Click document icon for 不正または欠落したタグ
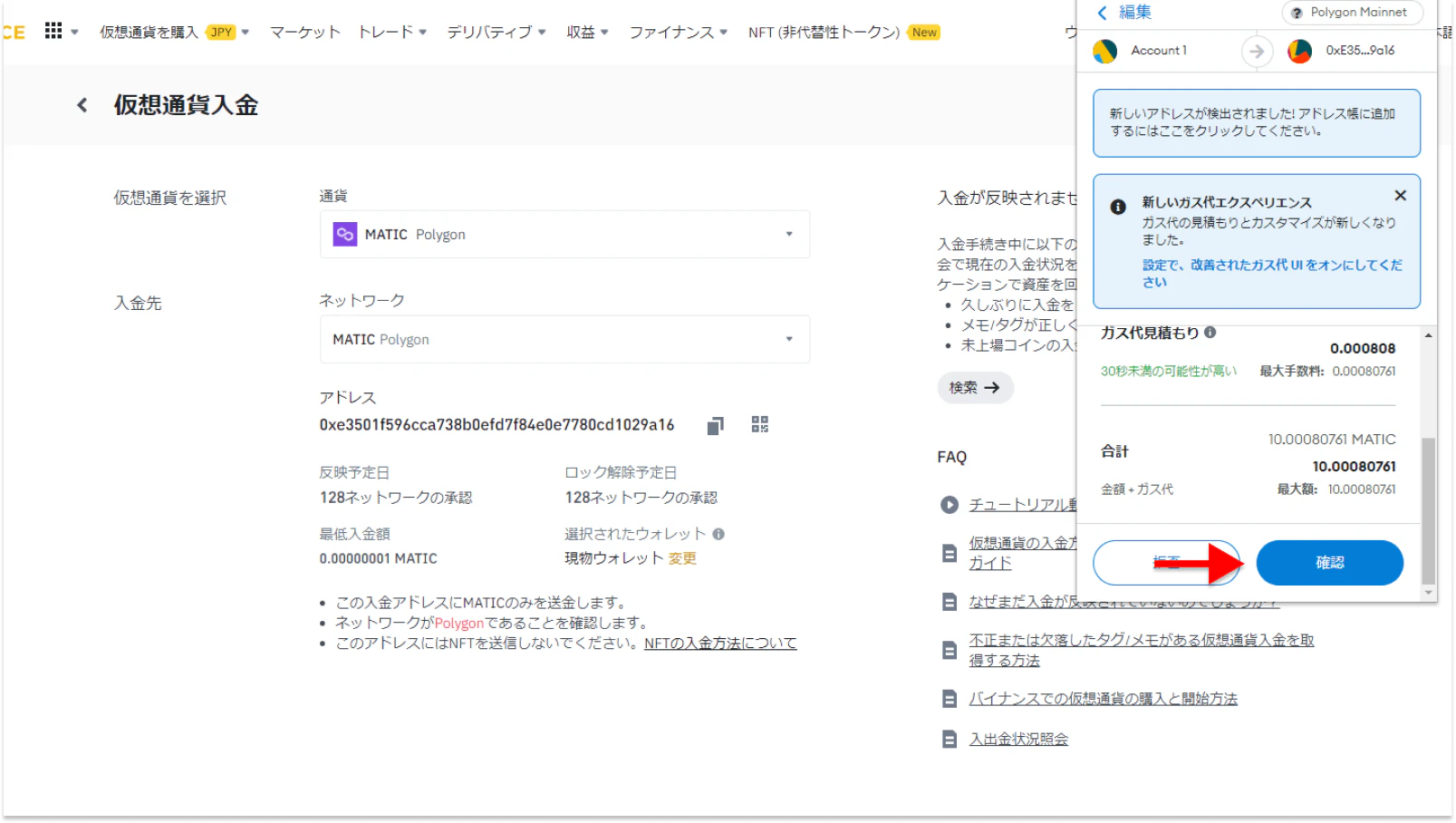1456x823 pixels. click(x=950, y=651)
